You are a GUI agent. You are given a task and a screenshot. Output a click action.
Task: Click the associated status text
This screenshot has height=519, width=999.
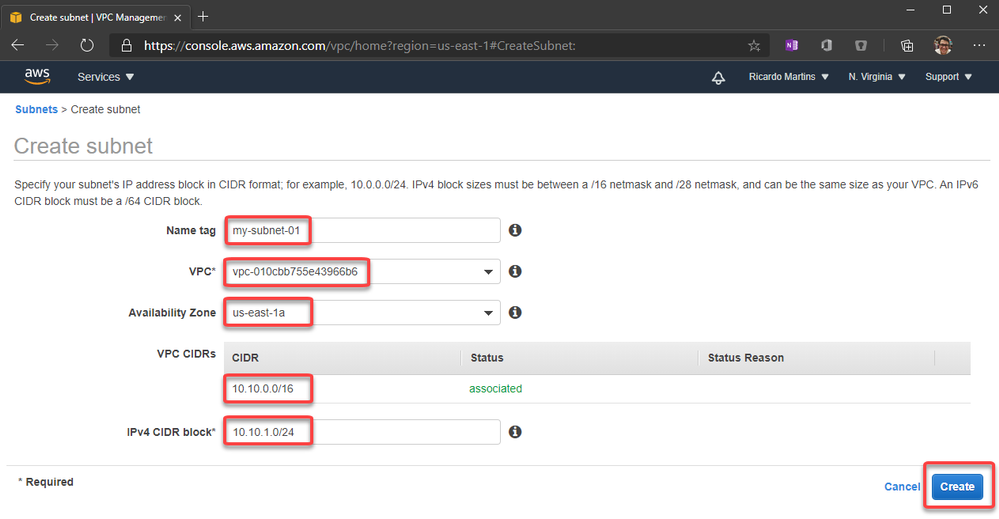(496, 388)
